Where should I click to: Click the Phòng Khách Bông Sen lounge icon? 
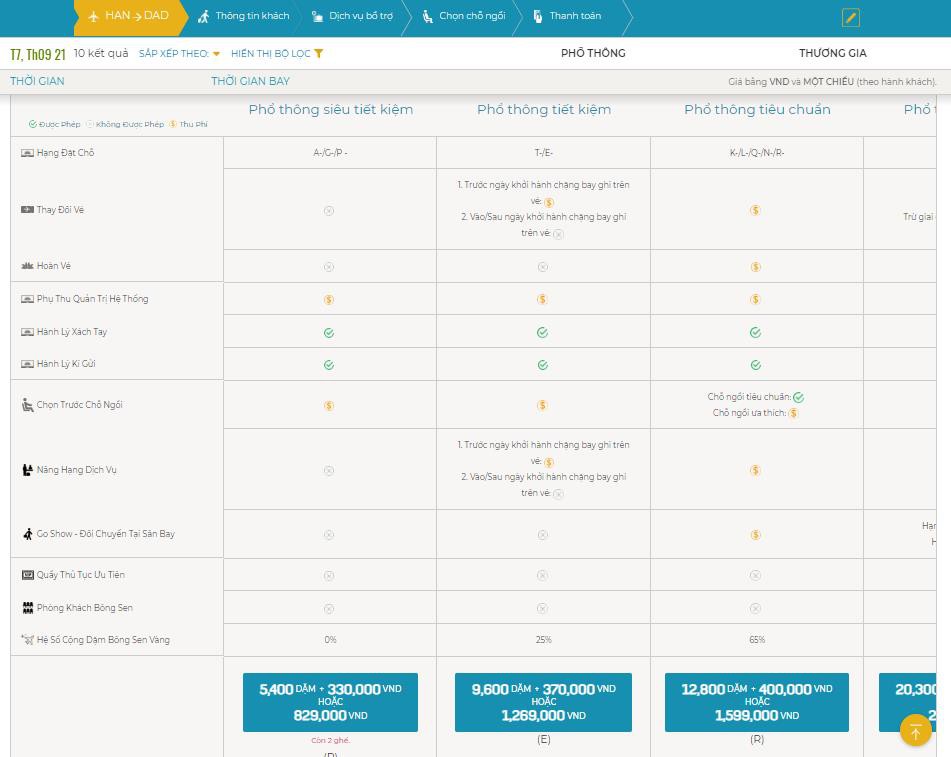coord(28,608)
